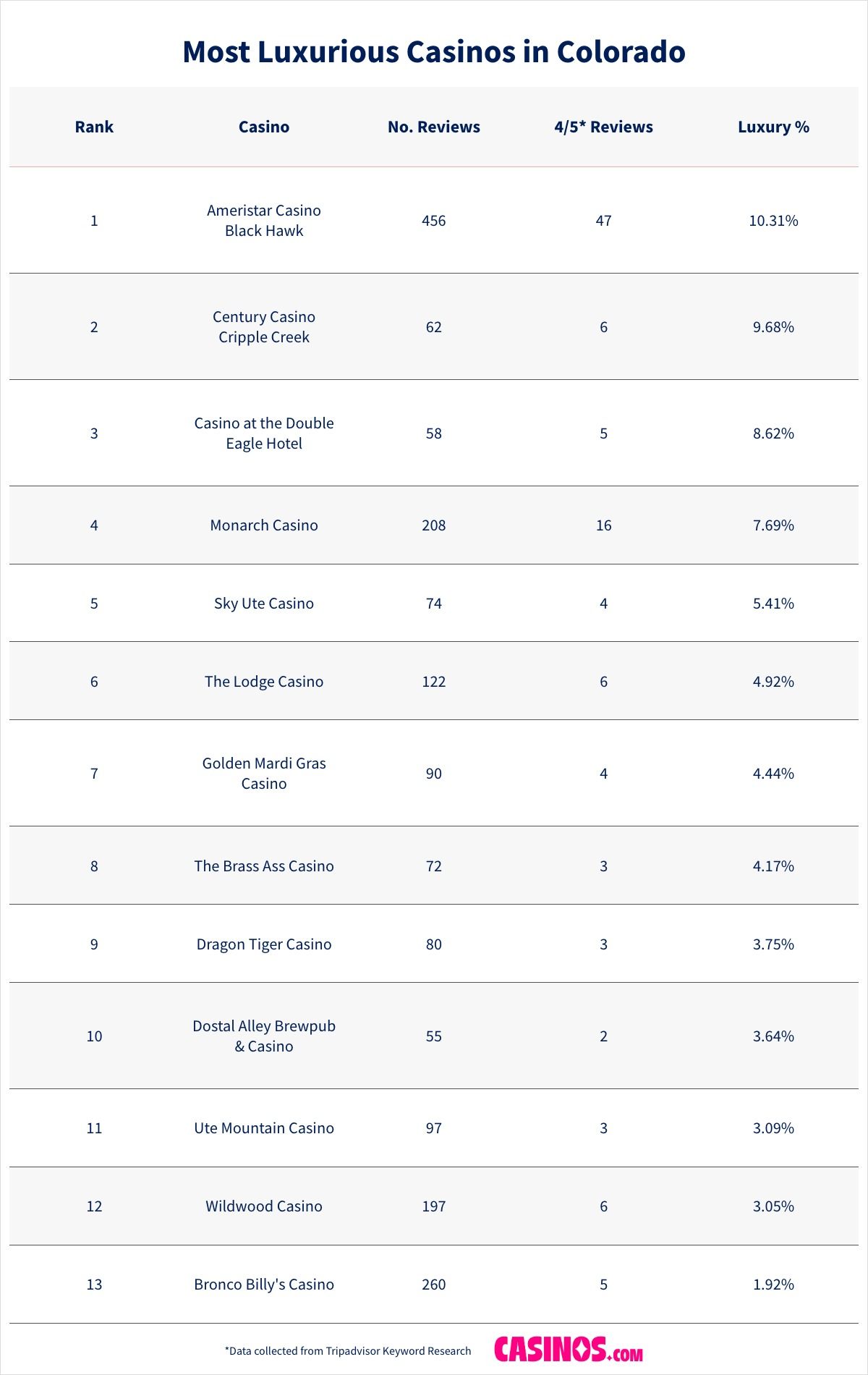The width and height of the screenshot is (868, 1375).
Task: Select Golden Mardi Gras Casino entry
Action: 264,773
